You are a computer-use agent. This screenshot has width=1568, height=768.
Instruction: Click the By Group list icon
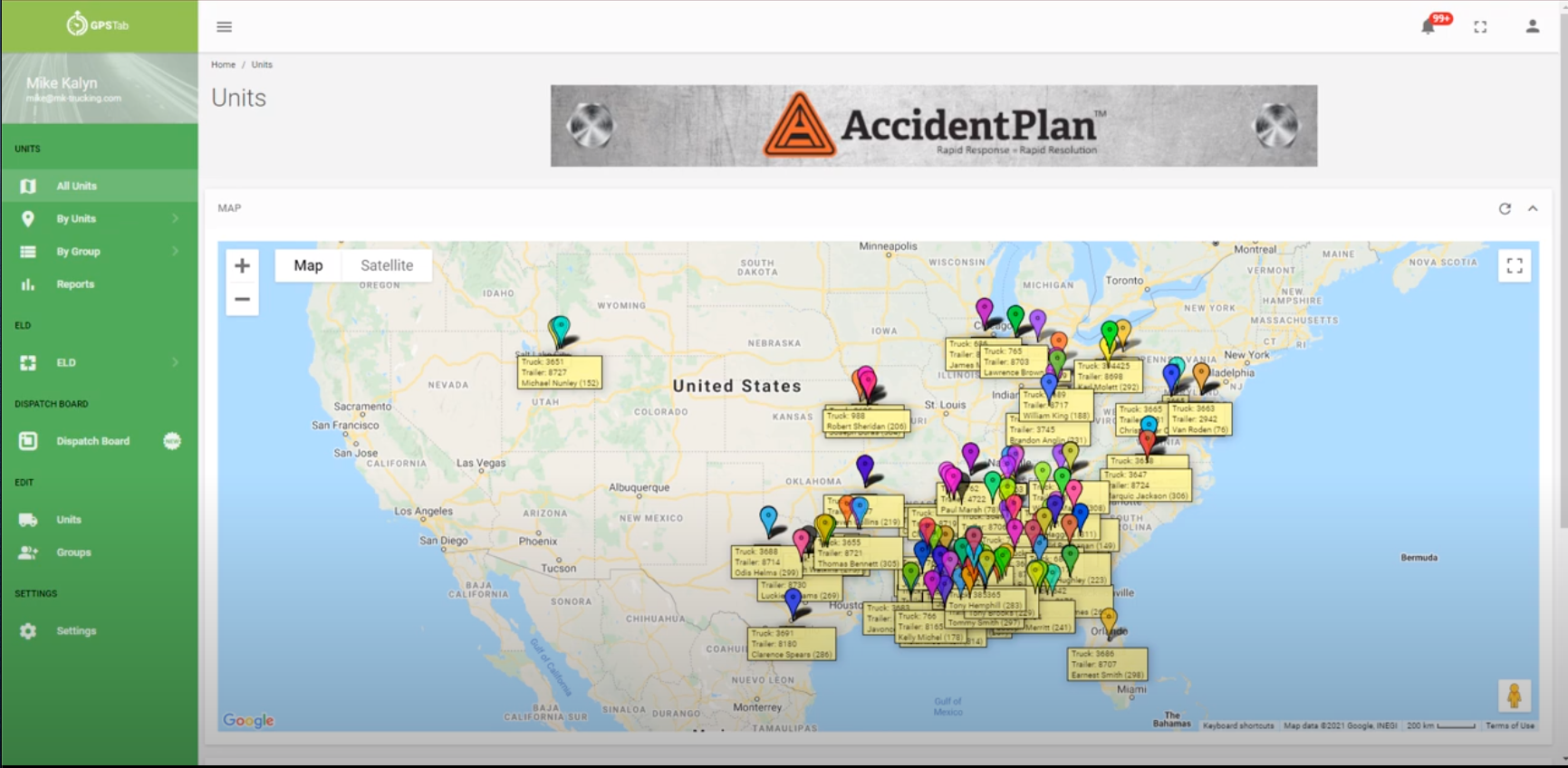[28, 252]
